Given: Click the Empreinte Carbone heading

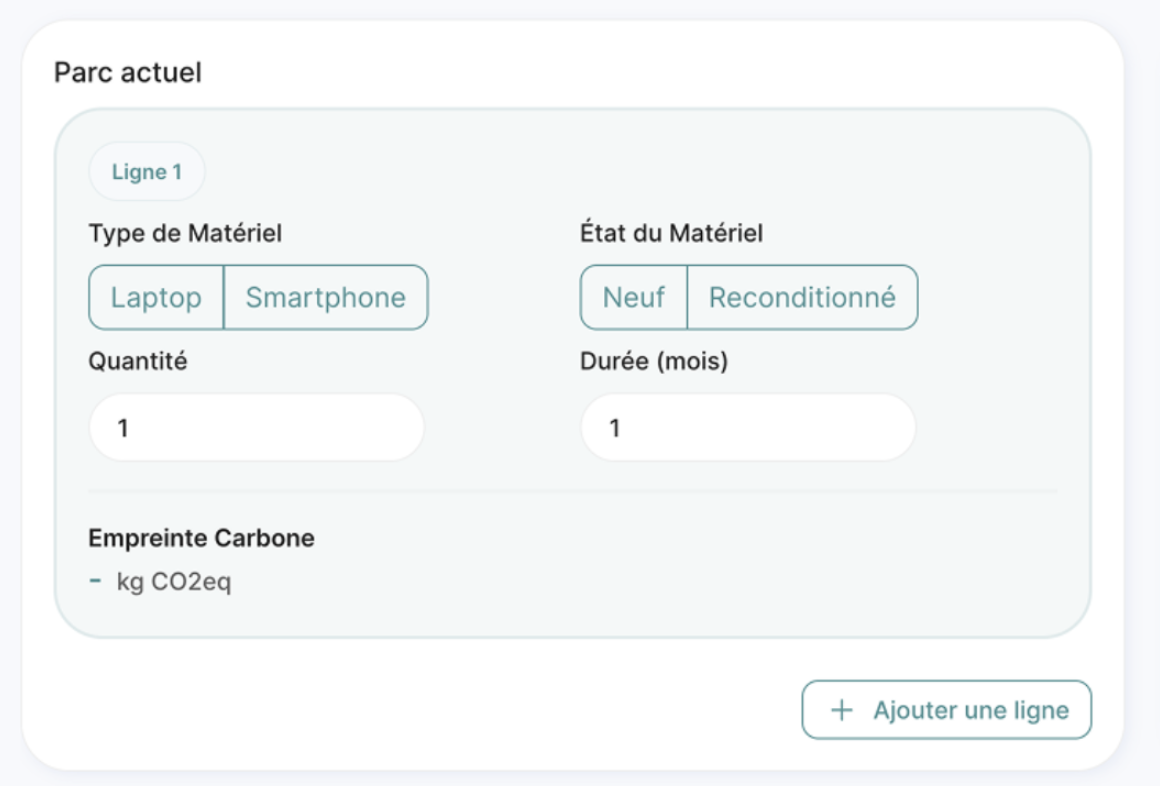Looking at the screenshot, I should pyautogui.click(x=201, y=538).
